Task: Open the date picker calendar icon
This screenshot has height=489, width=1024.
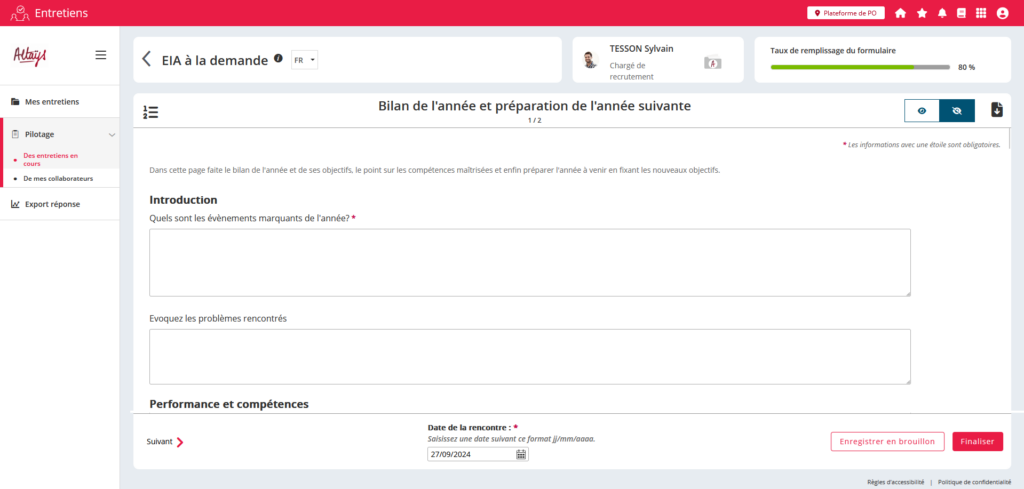Action: tap(521, 454)
